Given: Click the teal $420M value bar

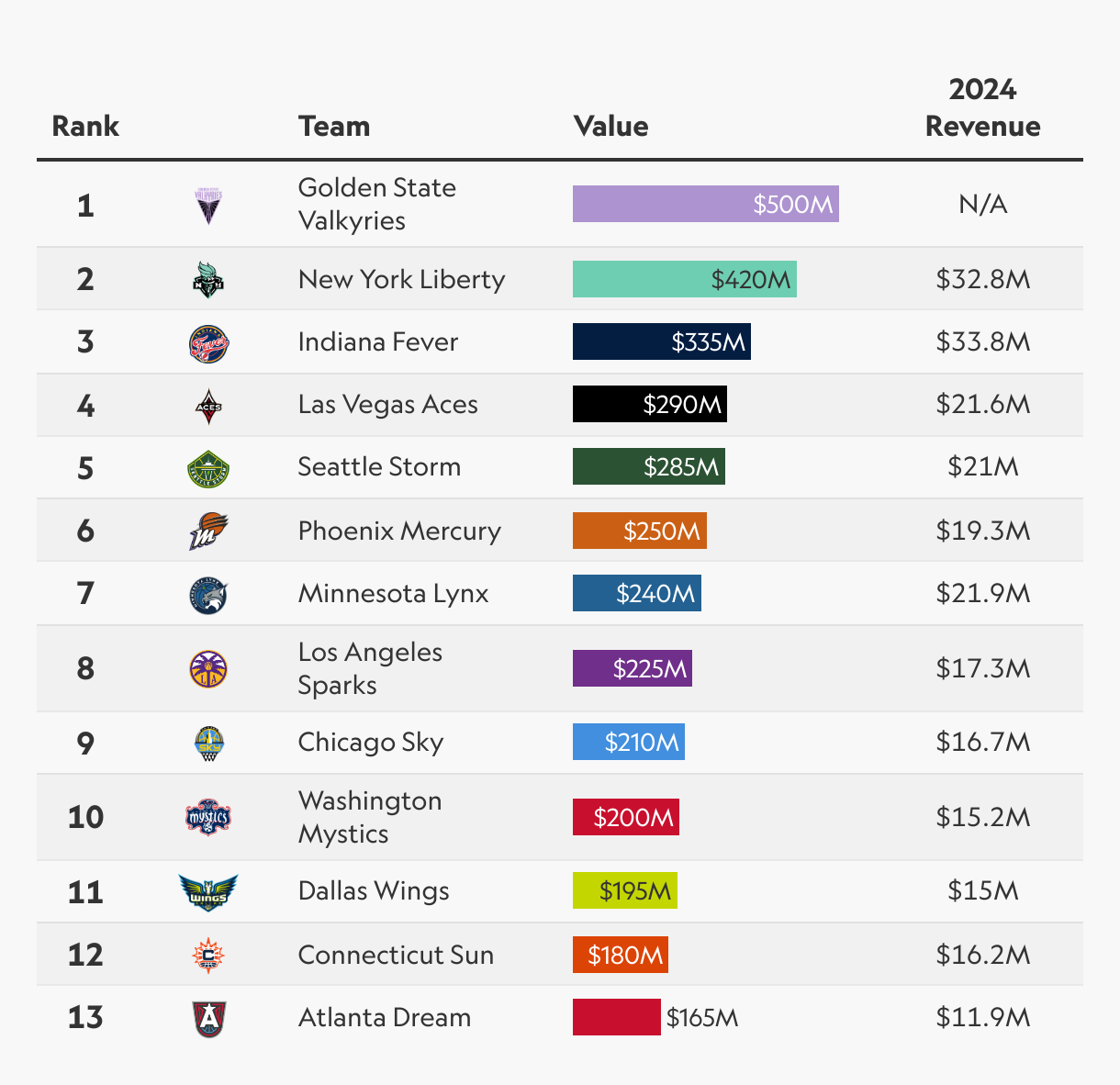Looking at the screenshot, I should click(x=684, y=279).
